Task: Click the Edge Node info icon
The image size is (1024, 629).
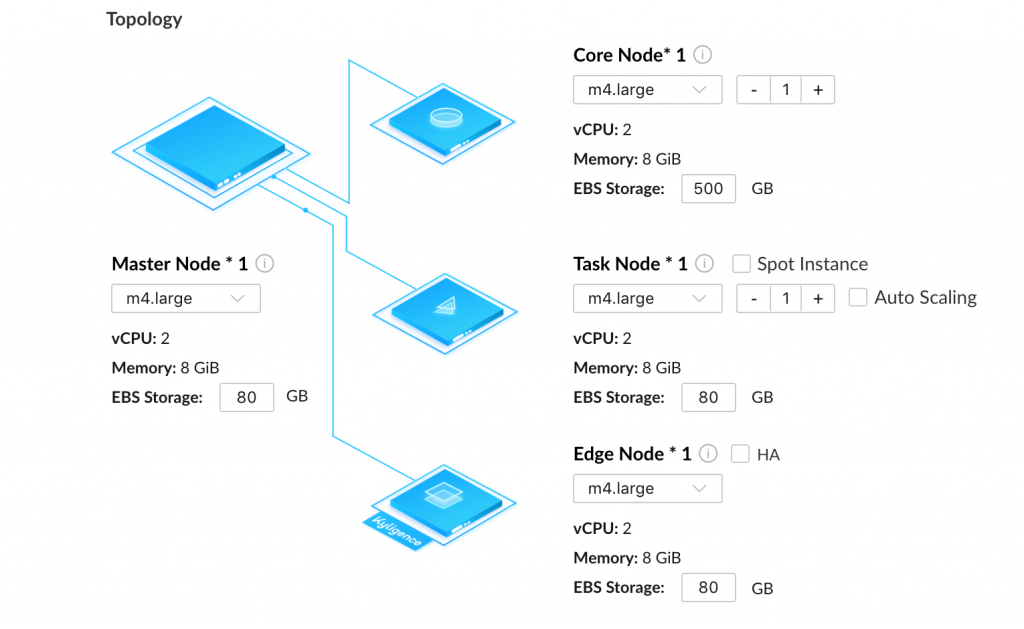Action: tap(708, 454)
